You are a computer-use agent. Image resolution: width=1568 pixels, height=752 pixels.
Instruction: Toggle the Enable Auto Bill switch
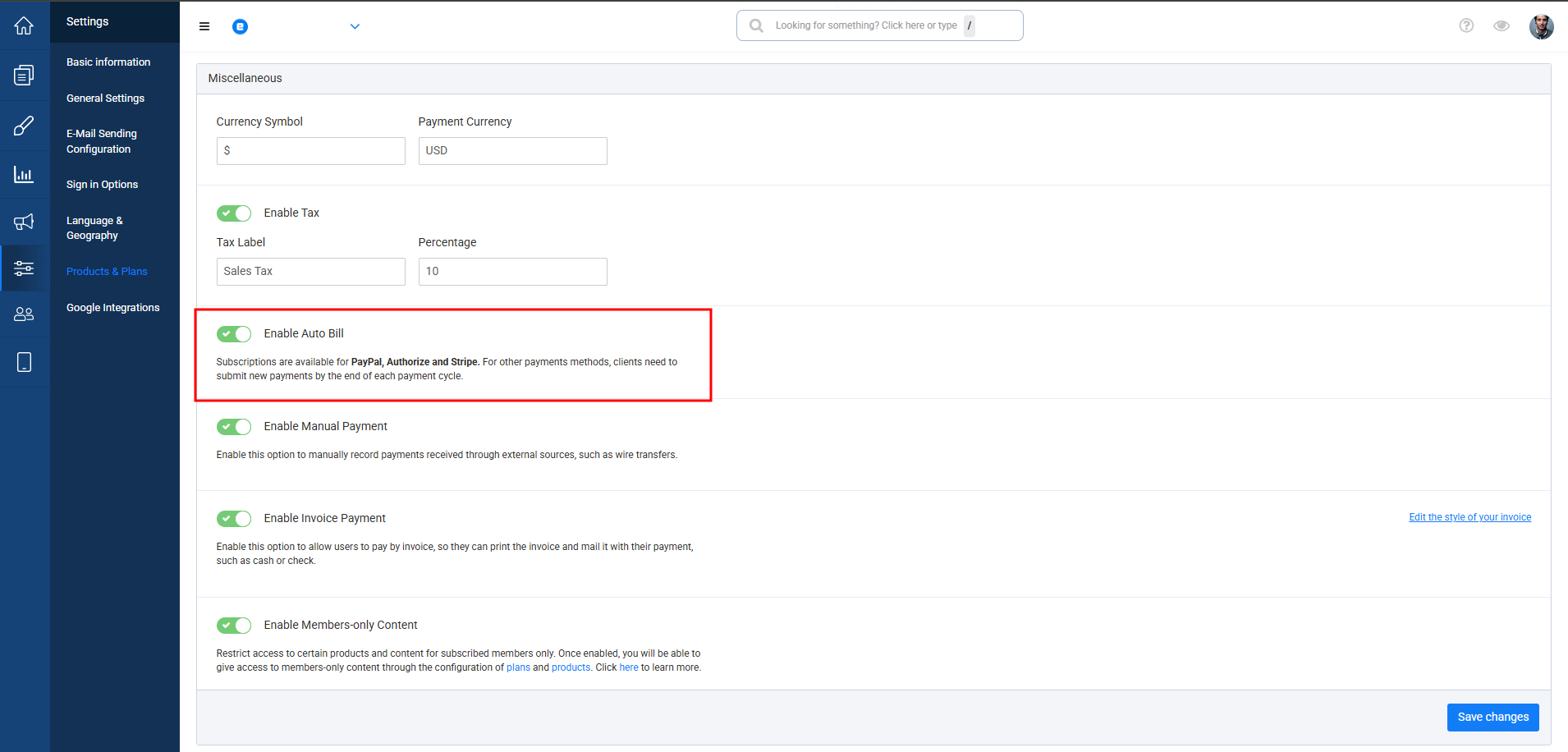(x=234, y=334)
